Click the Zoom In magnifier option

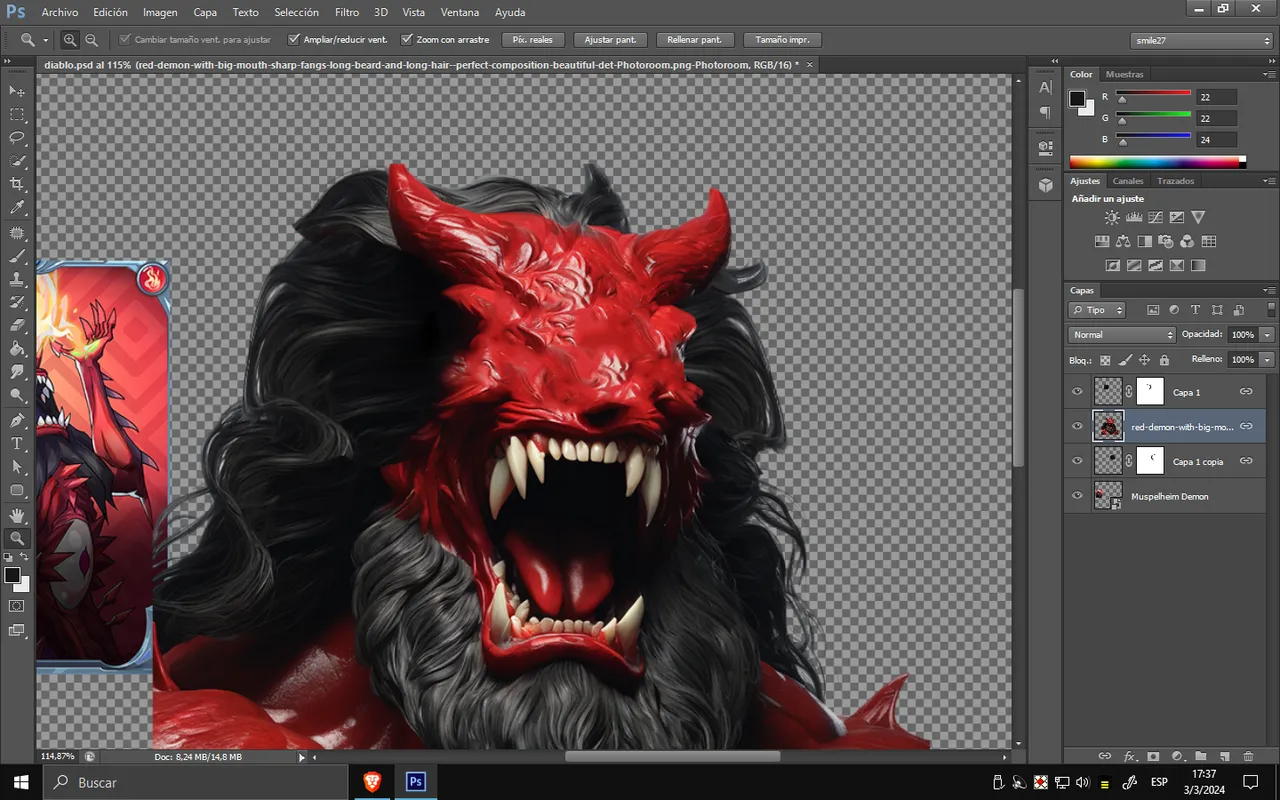click(x=70, y=40)
